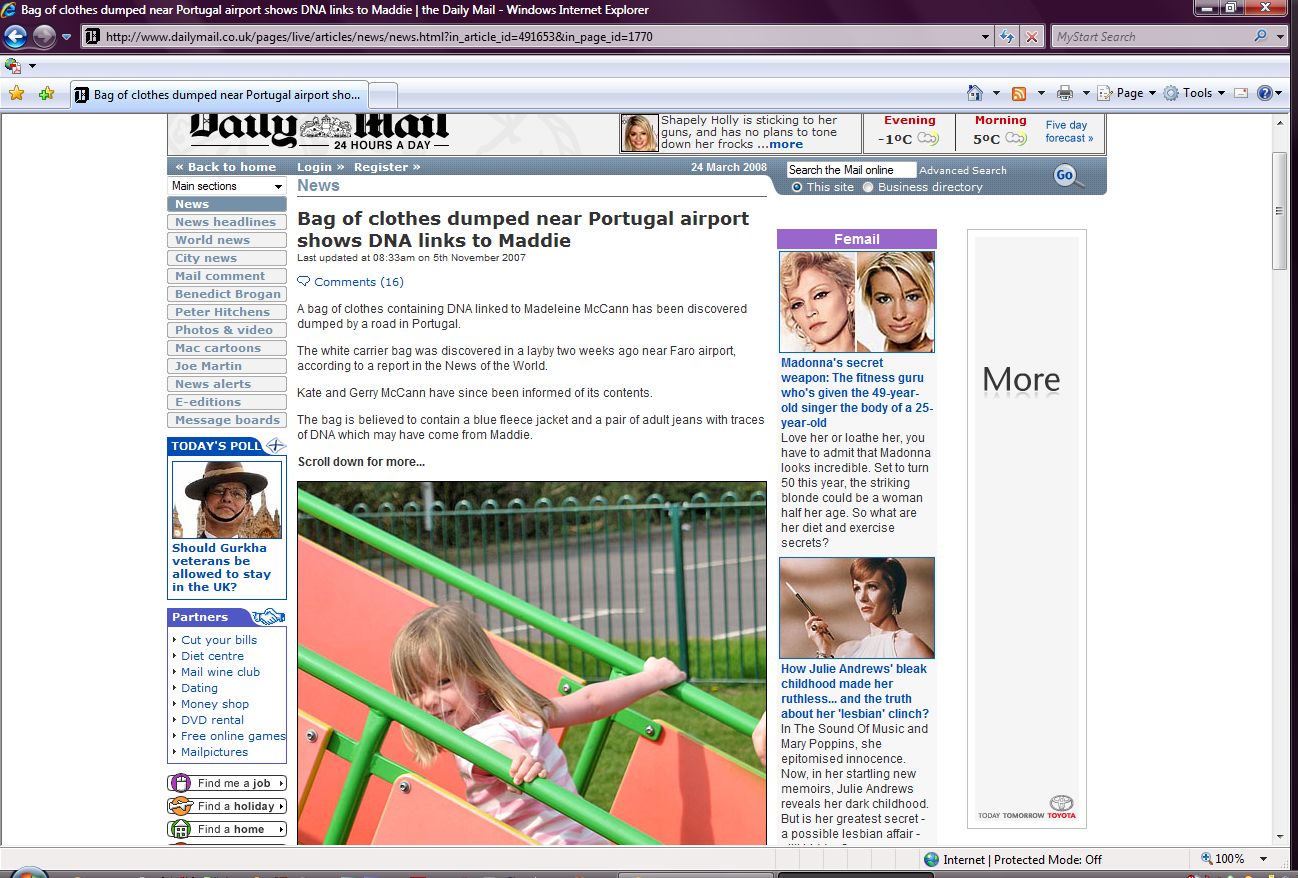1298x878 pixels.
Task: Click the 'Five day forecast' link
Action: pyautogui.click(x=1068, y=132)
